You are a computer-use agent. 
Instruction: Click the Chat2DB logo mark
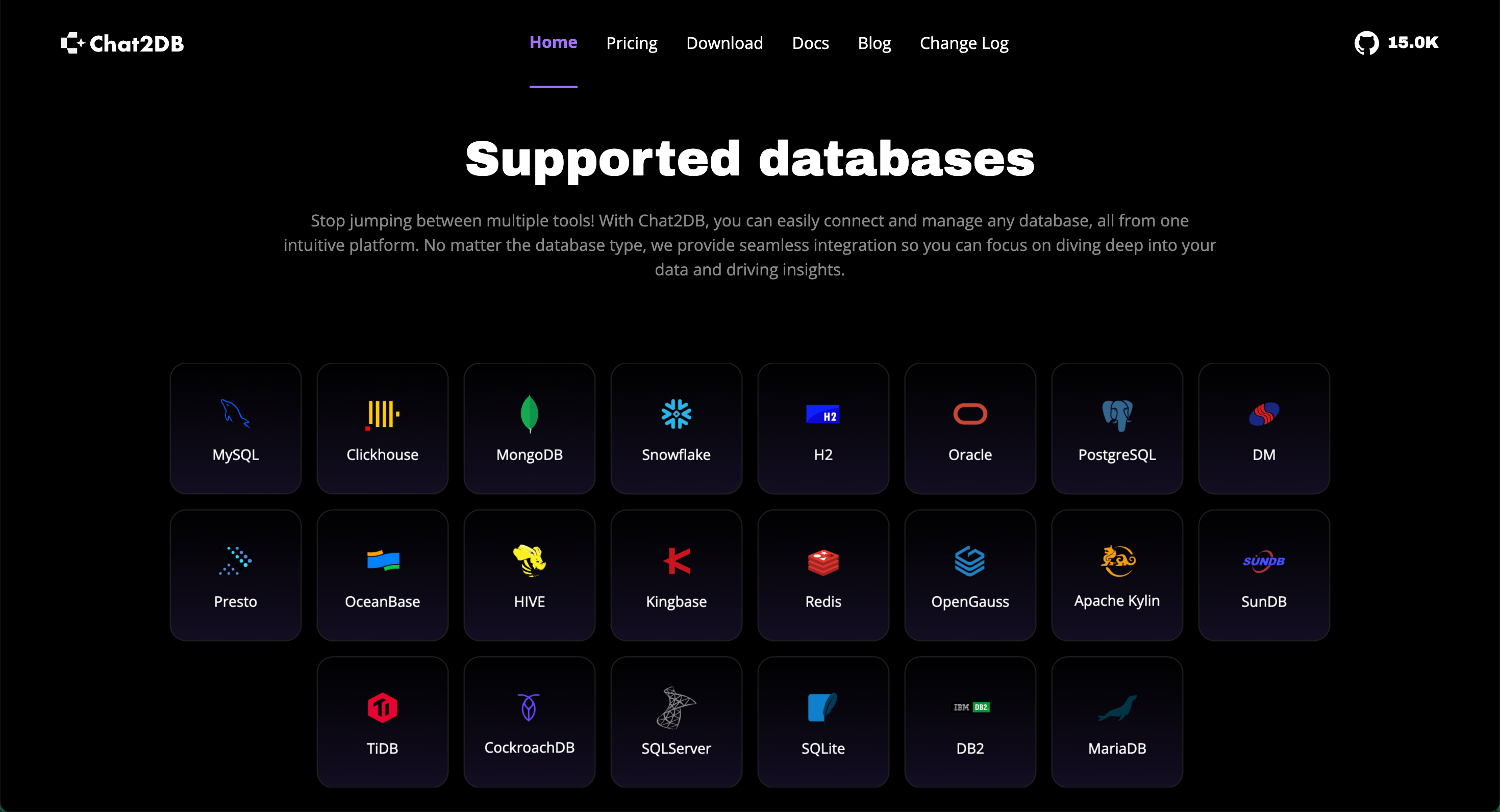point(73,43)
